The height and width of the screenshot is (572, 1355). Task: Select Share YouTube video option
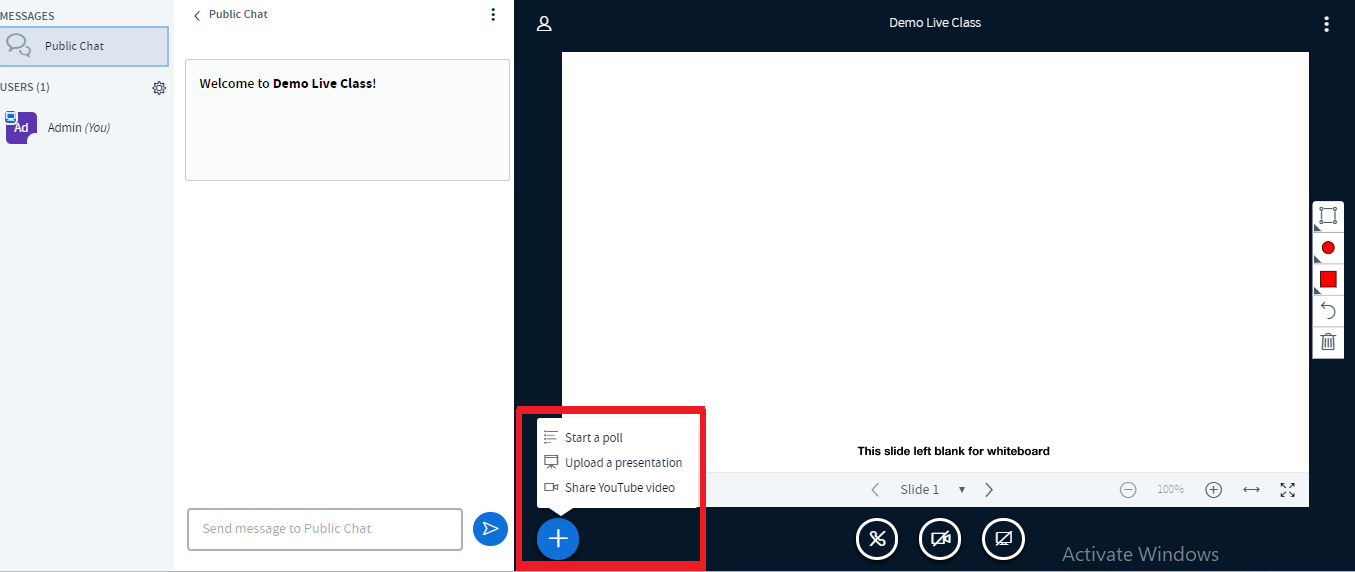(x=619, y=488)
